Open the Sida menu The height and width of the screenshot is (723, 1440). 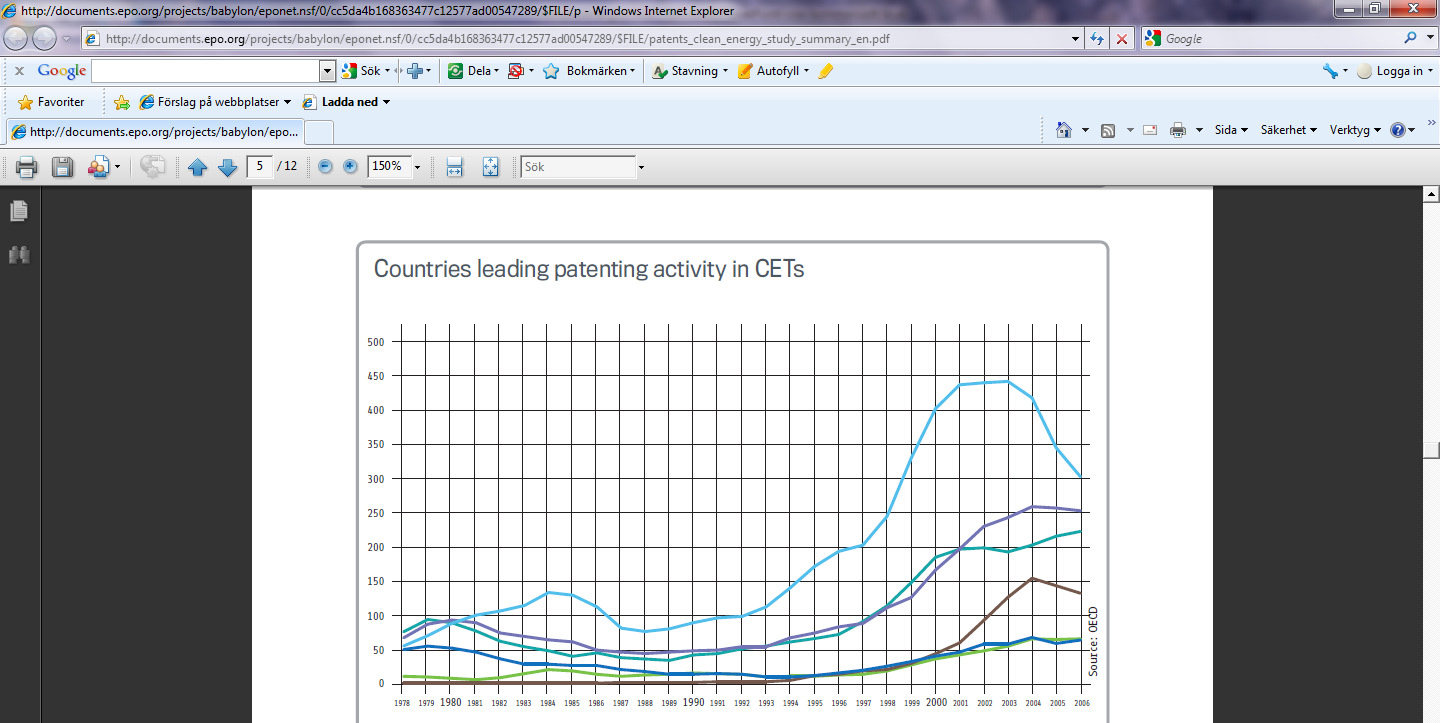point(1231,130)
